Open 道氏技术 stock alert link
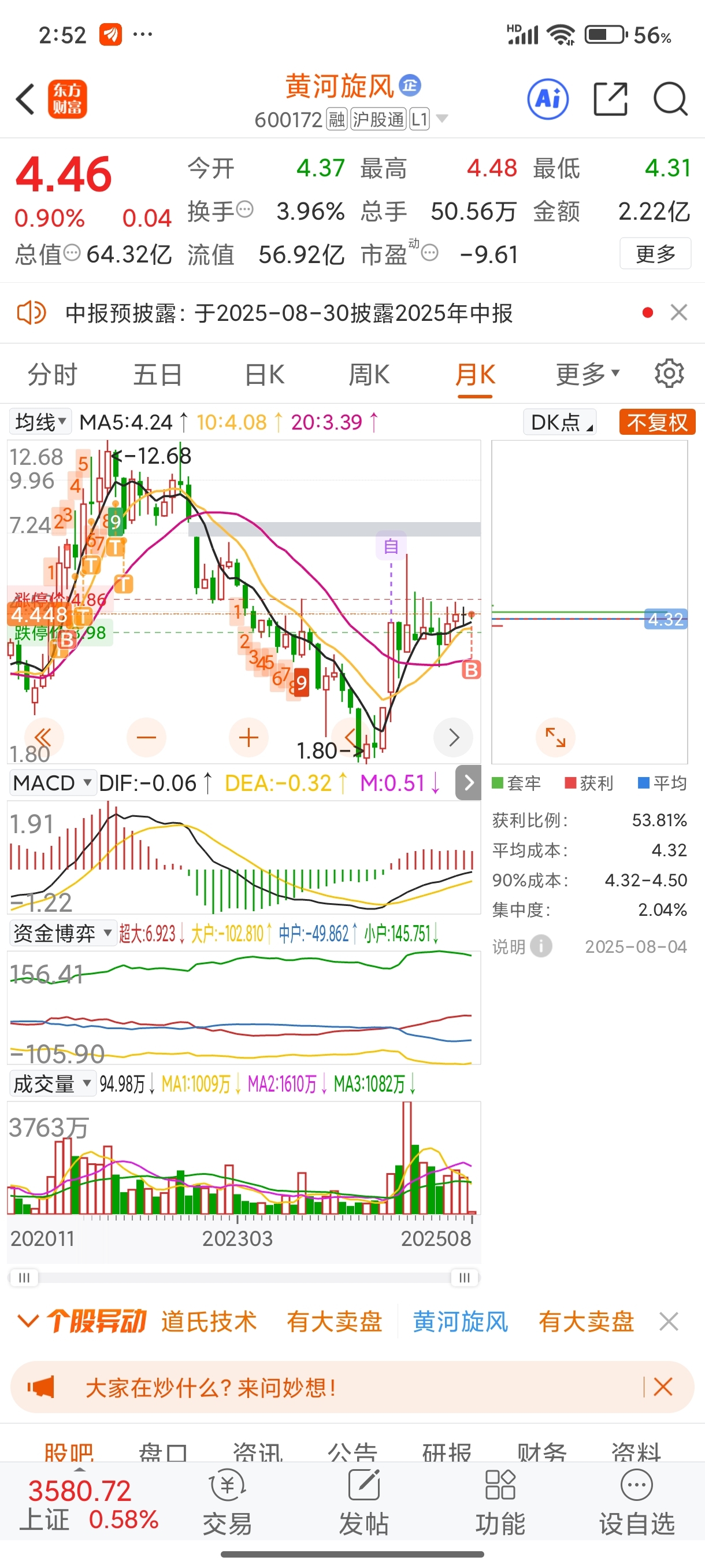Screen dimensions: 705x1568 (x=209, y=1322)
